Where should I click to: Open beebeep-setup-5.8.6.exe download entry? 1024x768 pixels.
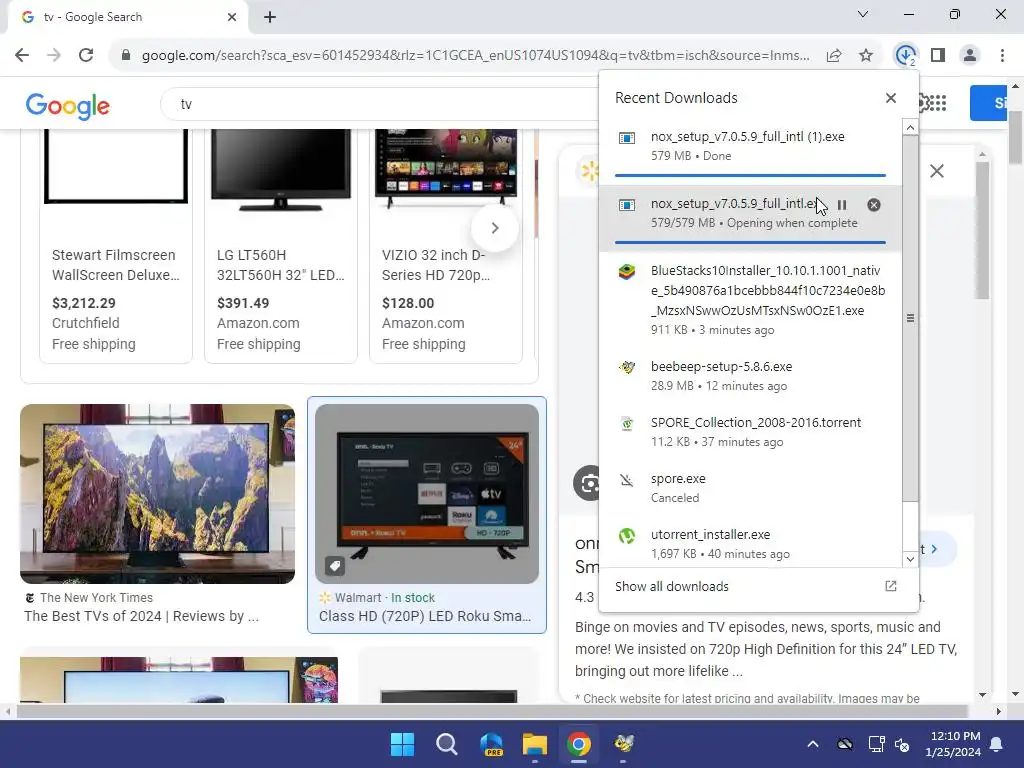point(750,376)
